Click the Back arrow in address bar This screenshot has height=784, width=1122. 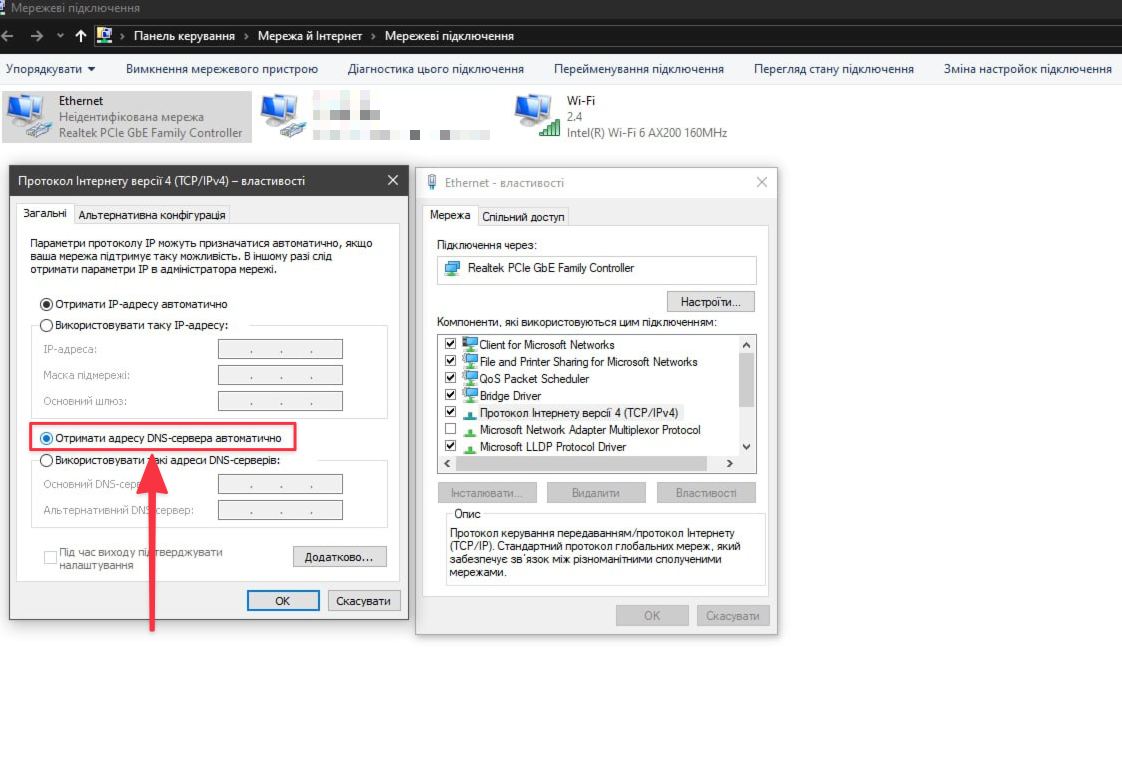click(x=8, y=36)
